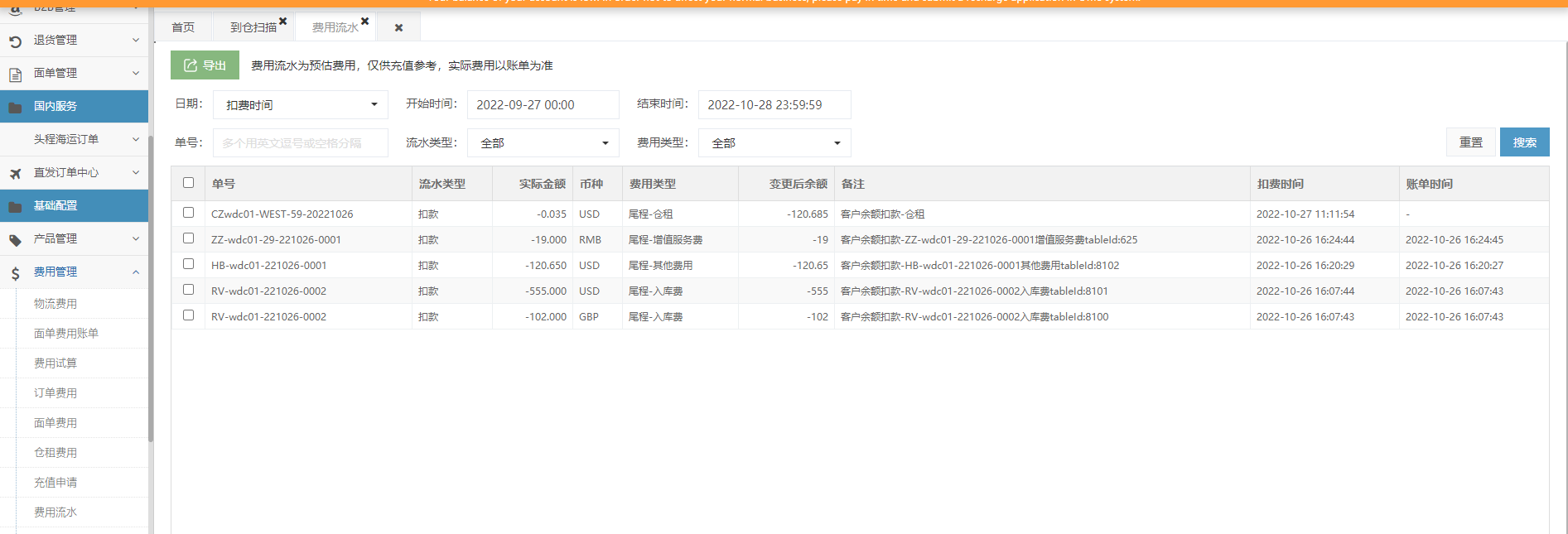Expand the 退货管理 menu chevron
1568x534 pixels.
136,40
